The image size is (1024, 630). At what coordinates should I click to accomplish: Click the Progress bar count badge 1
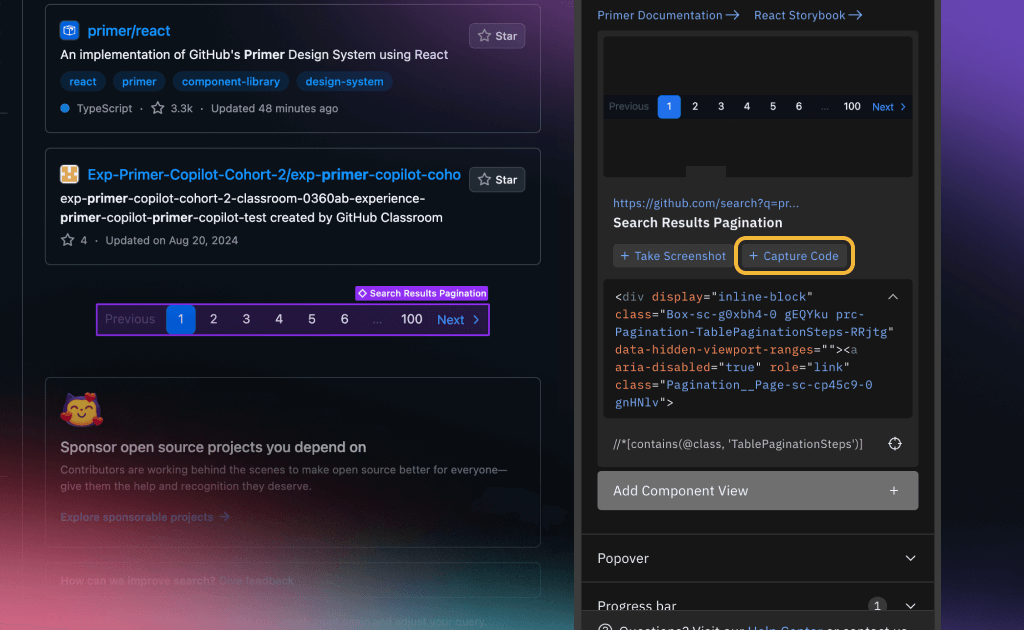tap(877, 606)
